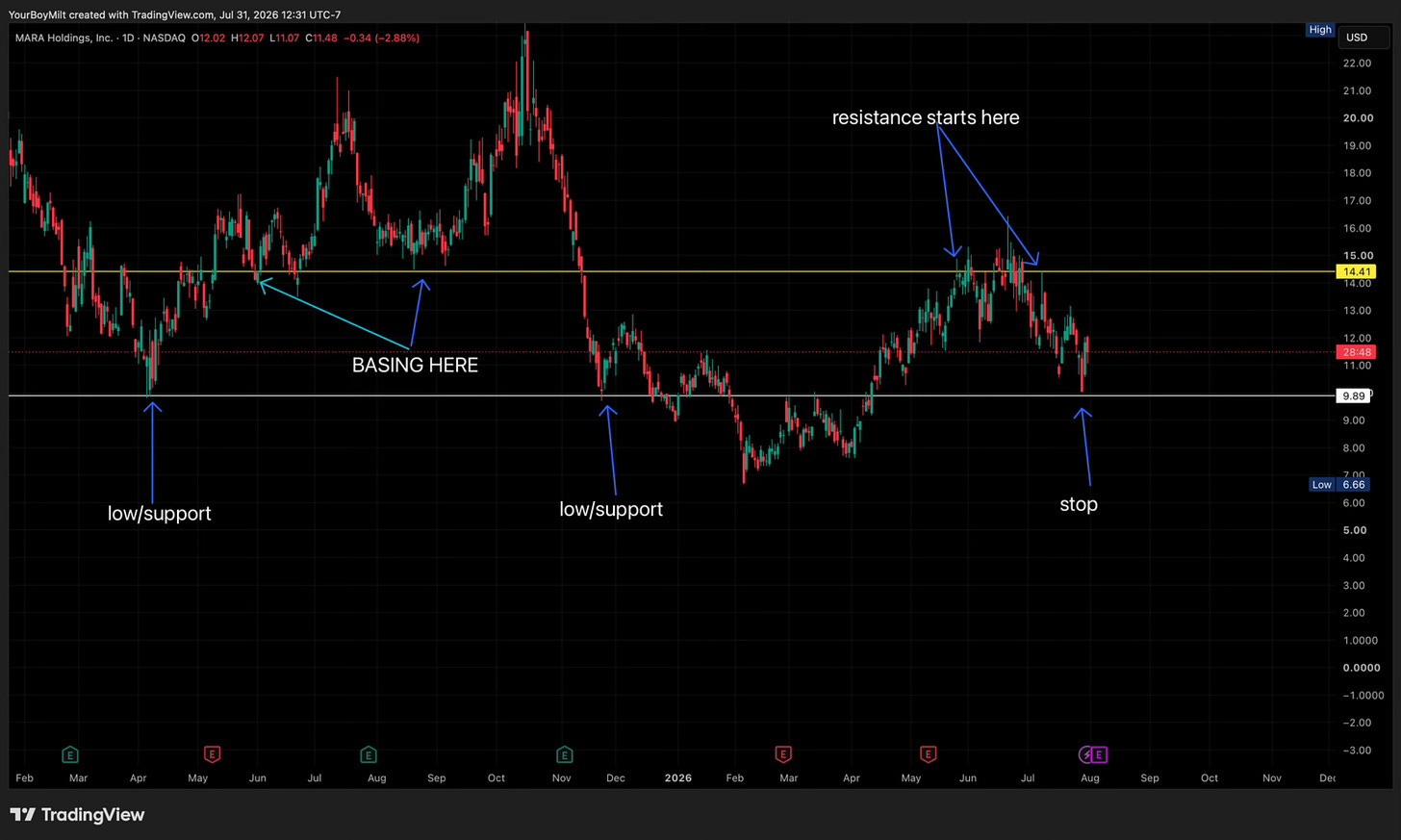Click the NASDAQ exchange label
Screen dimensions: 1401x840
click(x=165, y=38)
